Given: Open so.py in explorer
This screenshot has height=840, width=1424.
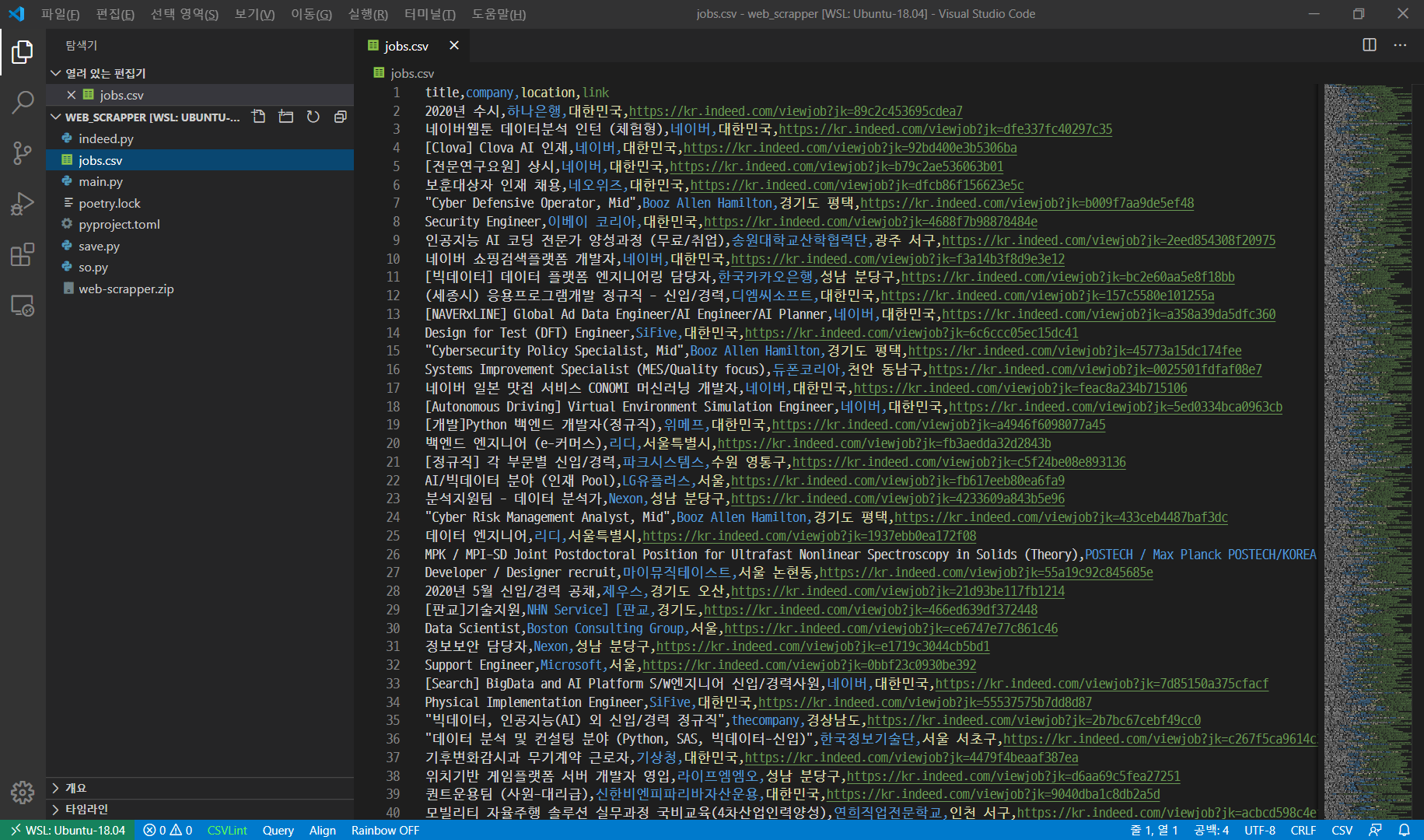Looking at the screenshot, I should coord(200,267).
